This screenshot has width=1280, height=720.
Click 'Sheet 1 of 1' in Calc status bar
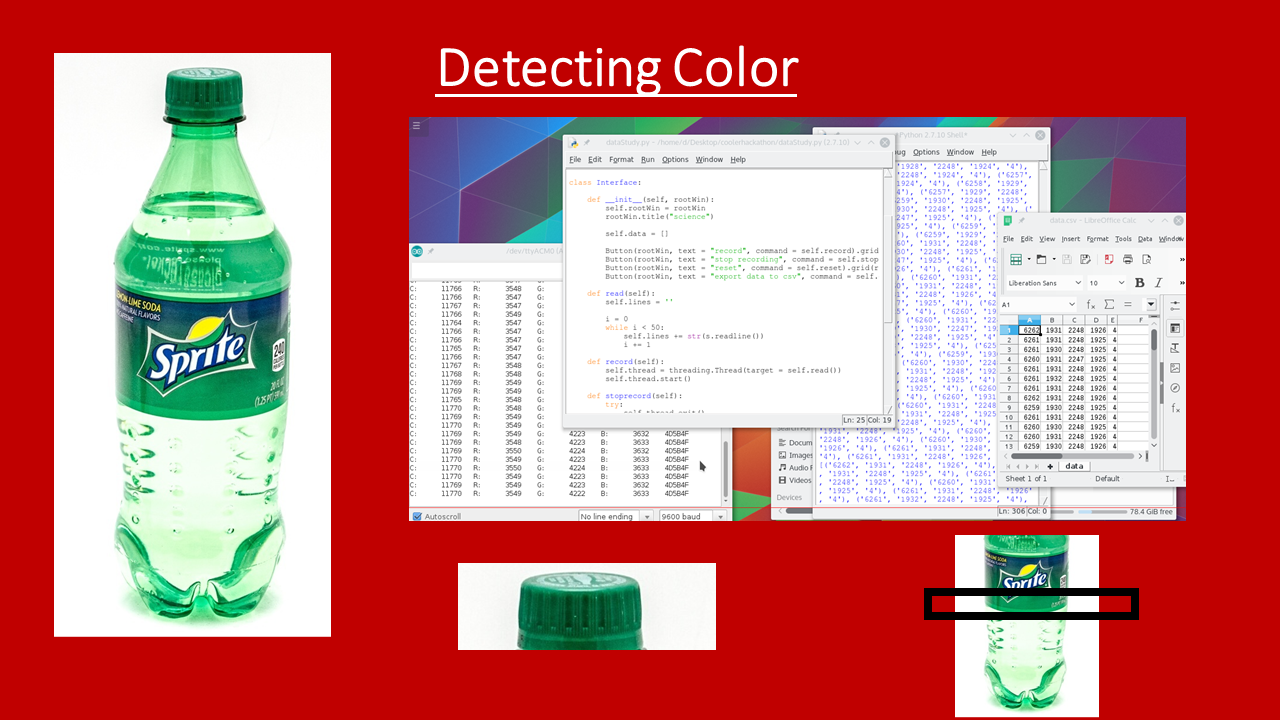(1026, 478)
